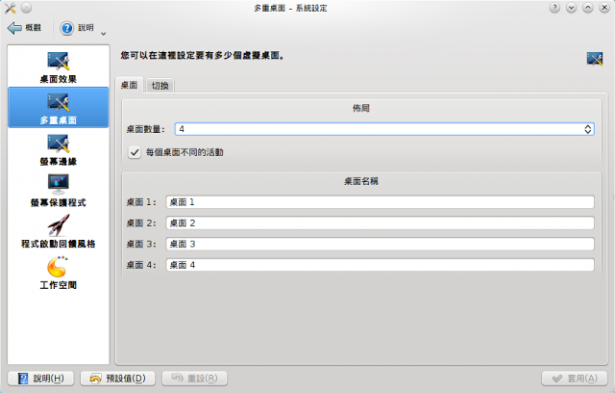
Task: Click the title bar help question button
Action: tap(555, 8)
